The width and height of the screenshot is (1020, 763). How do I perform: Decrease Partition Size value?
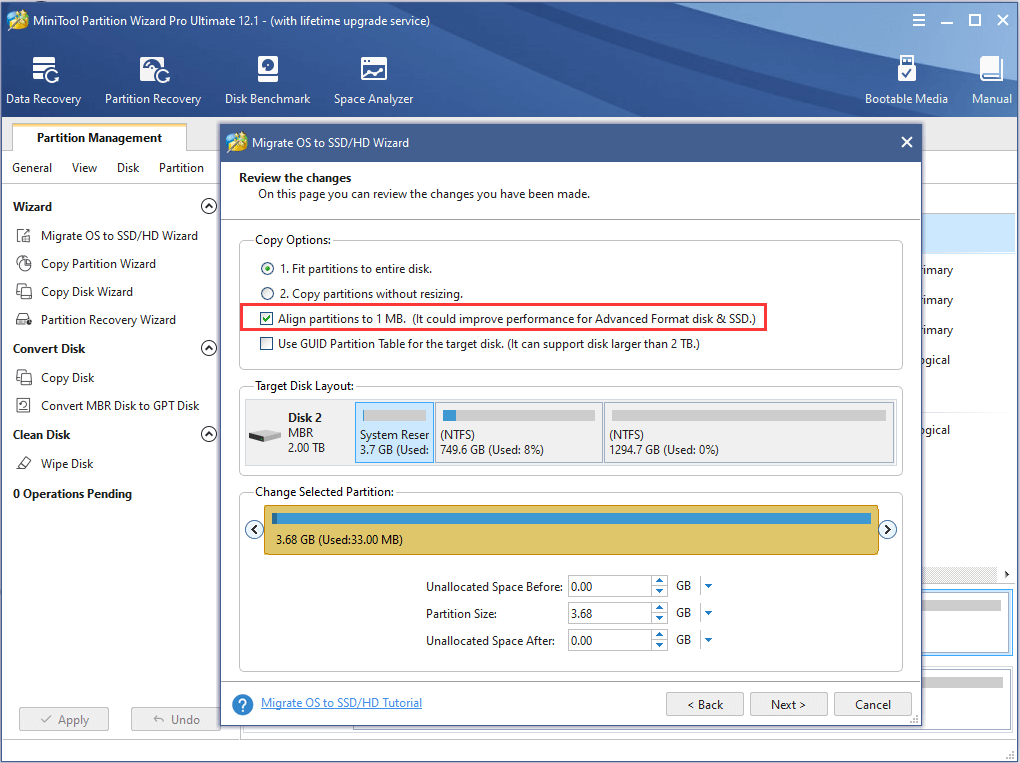[x=660, y=618]
